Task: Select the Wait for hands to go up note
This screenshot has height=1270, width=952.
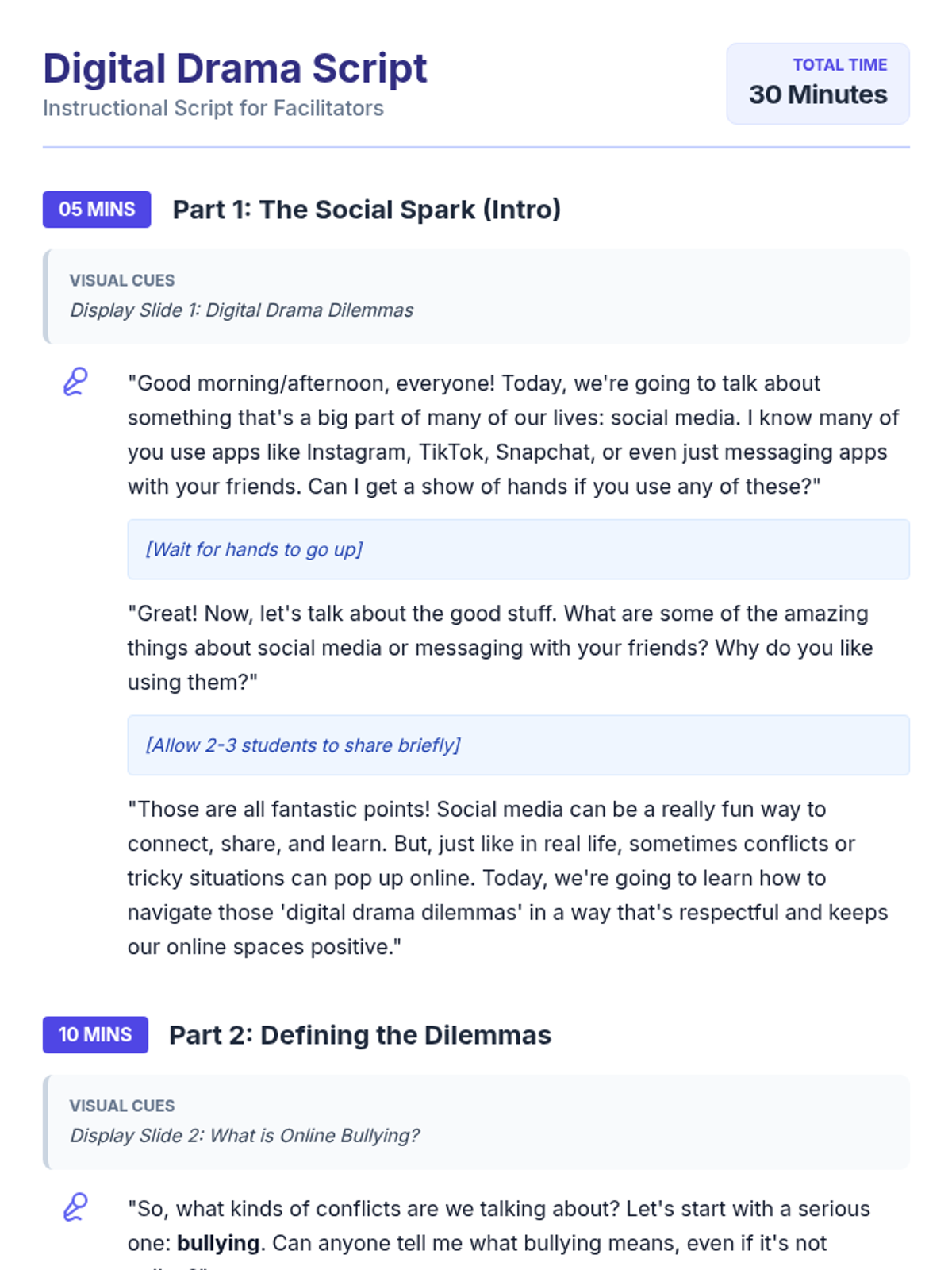Action: pos(519,549)
